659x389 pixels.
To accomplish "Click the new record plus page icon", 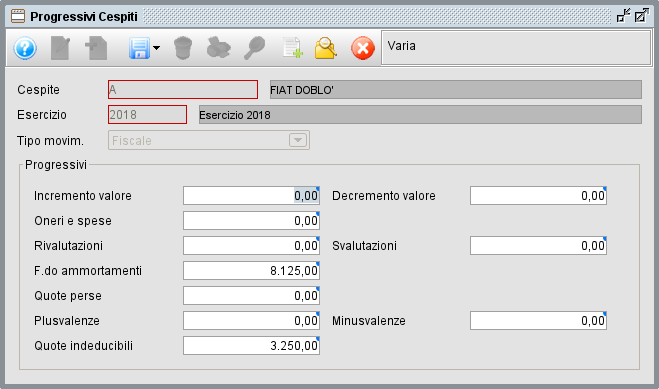I will [96, 48].
